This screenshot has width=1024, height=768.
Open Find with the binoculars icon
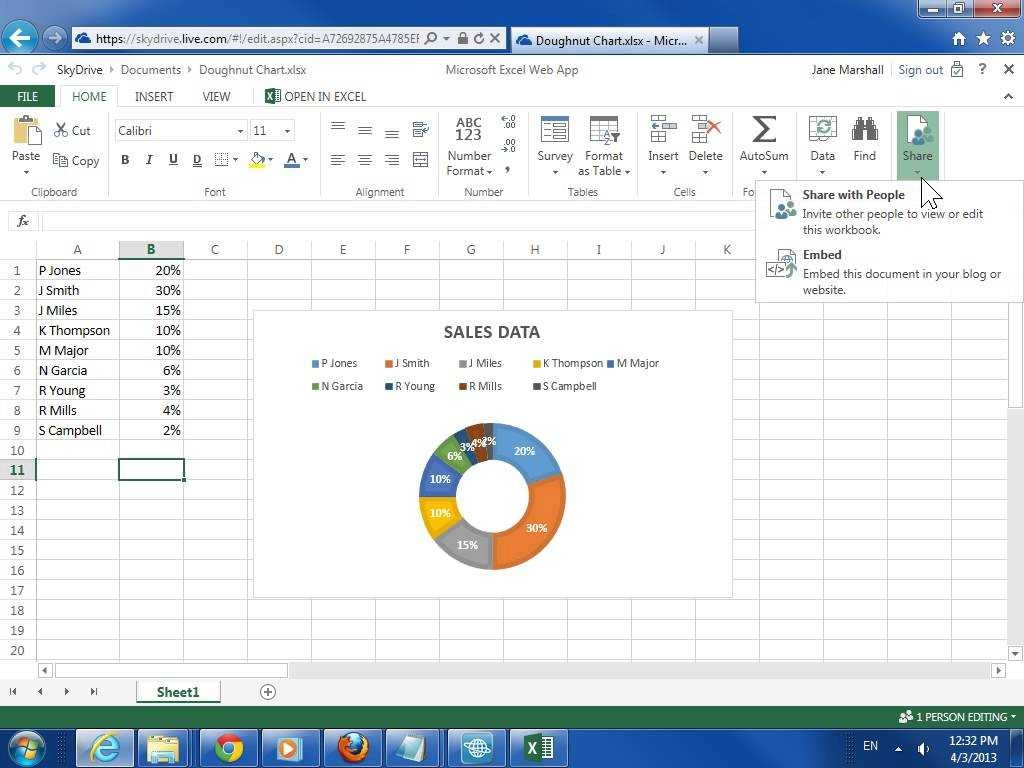coord(864,130)
